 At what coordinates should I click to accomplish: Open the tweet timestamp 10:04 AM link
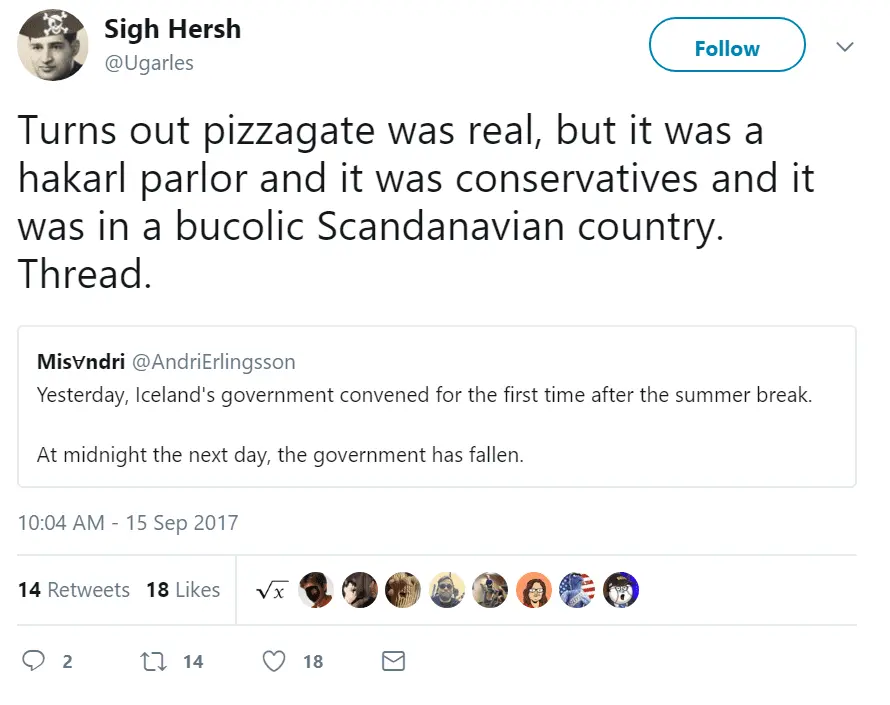[x=128, y=523]
